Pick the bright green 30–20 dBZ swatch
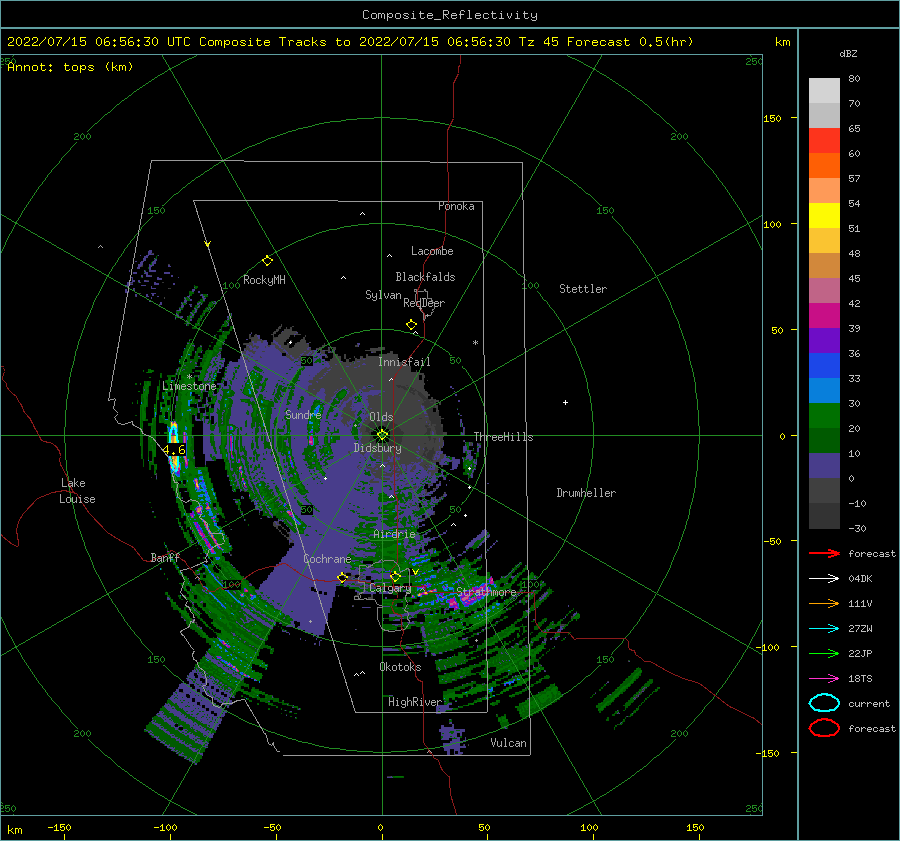This screenshot has width=900, height=841. click(x=824, y=416)
